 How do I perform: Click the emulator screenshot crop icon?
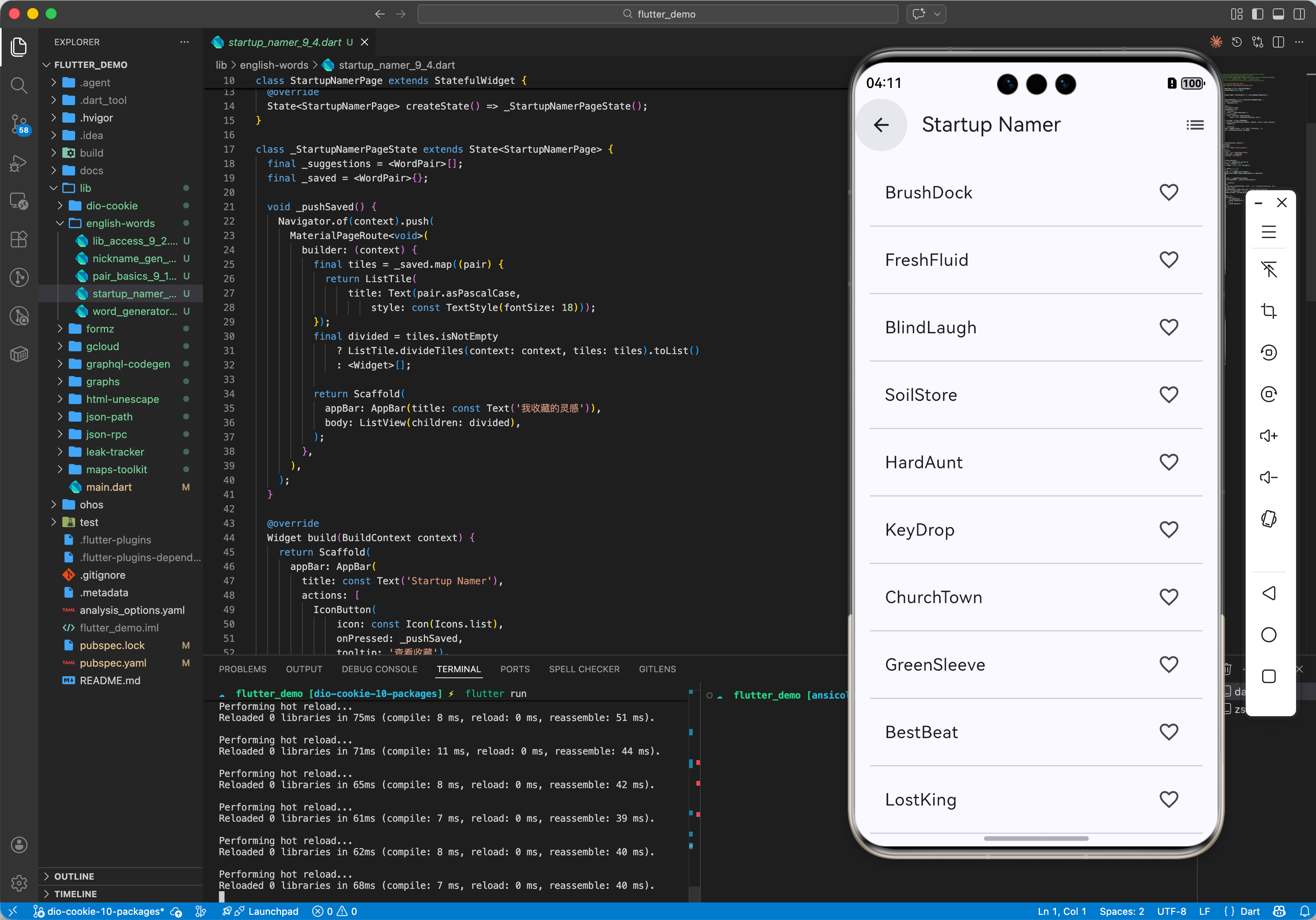click(x=1268, y=311)
